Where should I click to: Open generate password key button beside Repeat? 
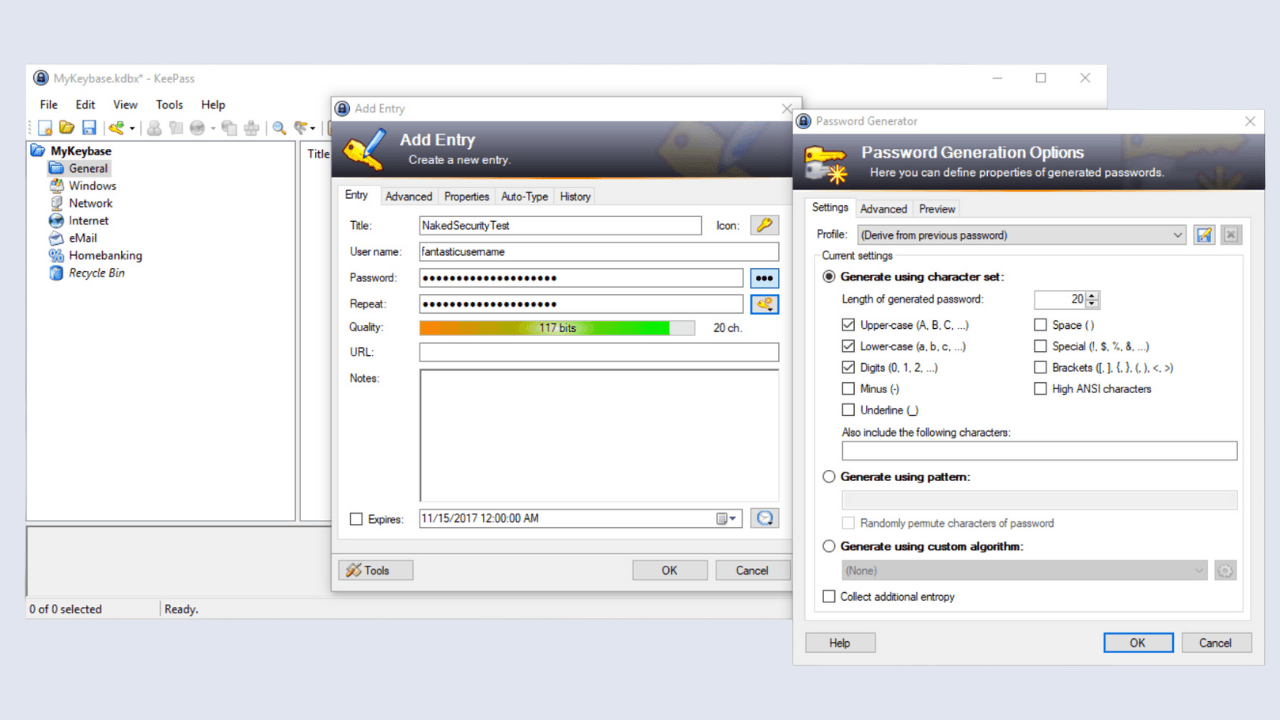click(x=764, y=304)
